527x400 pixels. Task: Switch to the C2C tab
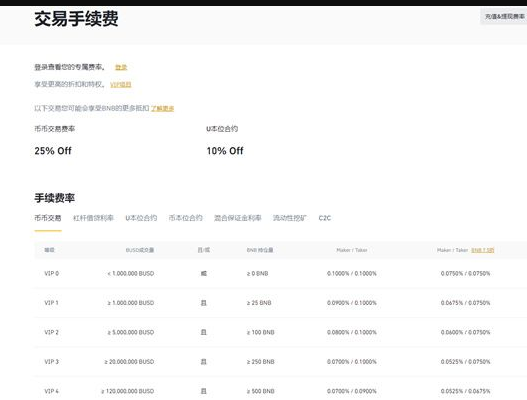[325, 218]
